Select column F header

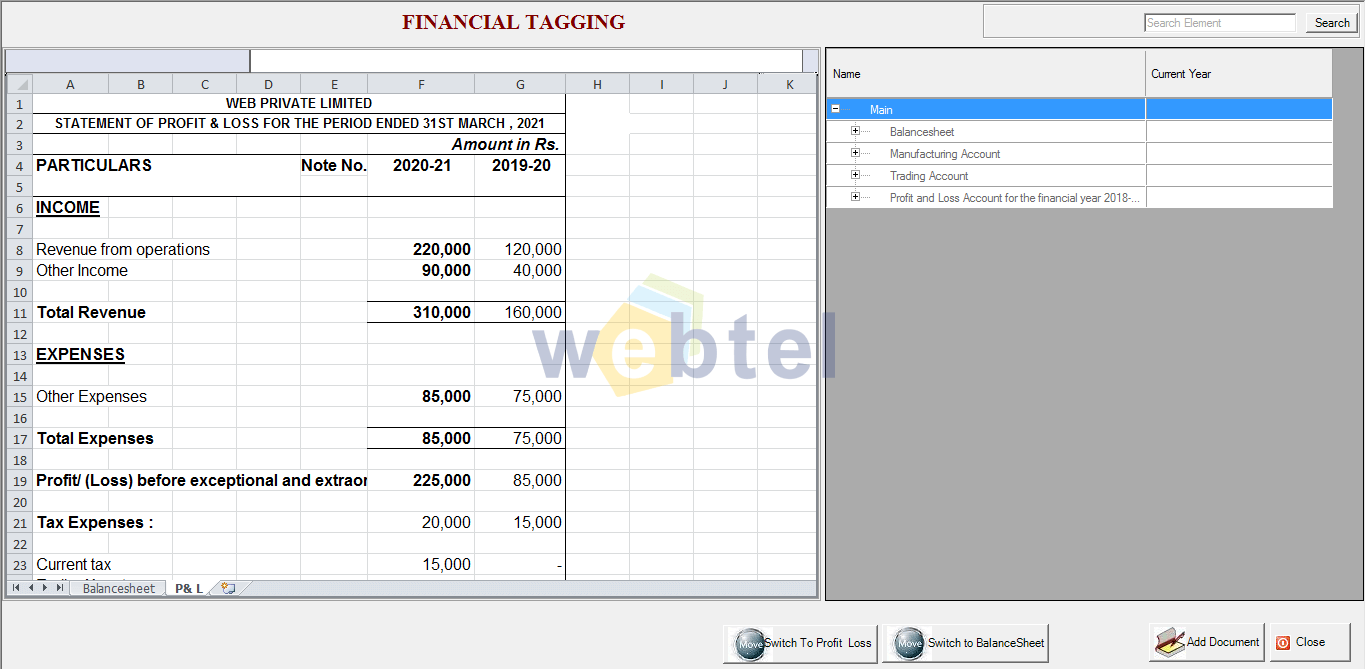[421, 84]
